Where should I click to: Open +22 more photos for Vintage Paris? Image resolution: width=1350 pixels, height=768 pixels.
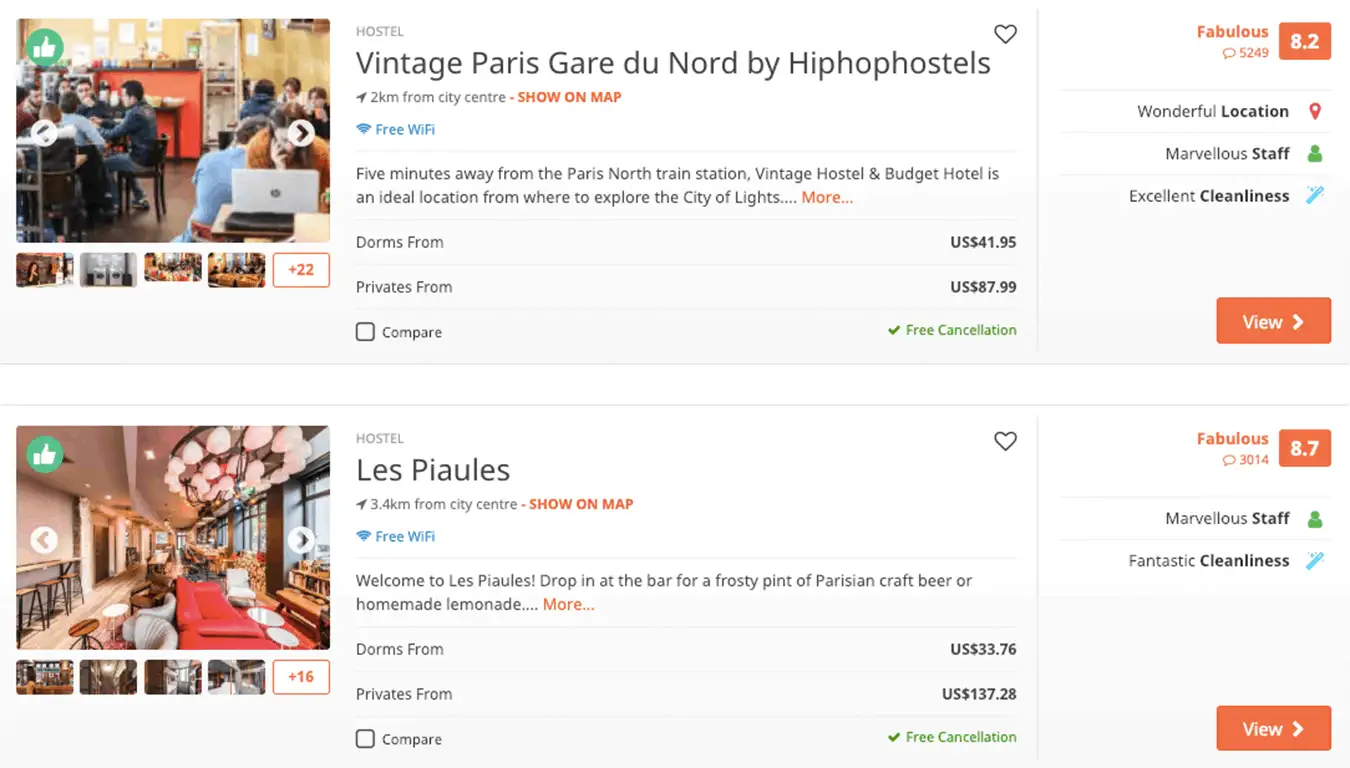point(301,270)
